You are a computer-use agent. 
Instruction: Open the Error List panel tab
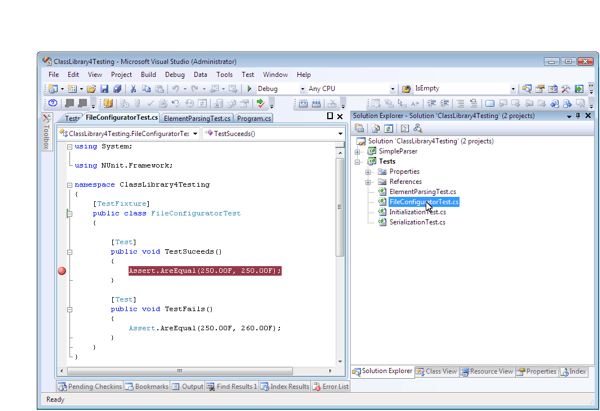pyautogui.click(x=331, y=387)
